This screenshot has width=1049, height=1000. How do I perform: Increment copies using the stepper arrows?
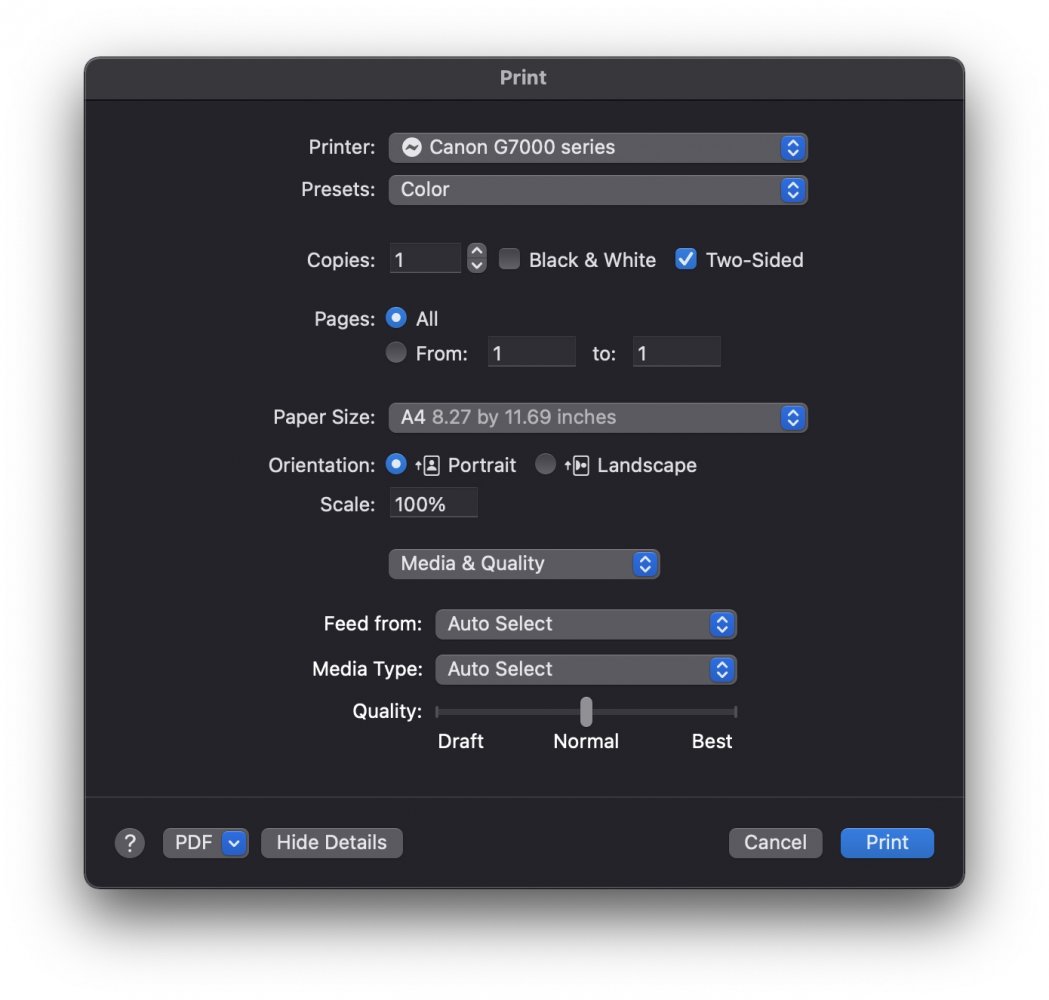coord(477,252)
